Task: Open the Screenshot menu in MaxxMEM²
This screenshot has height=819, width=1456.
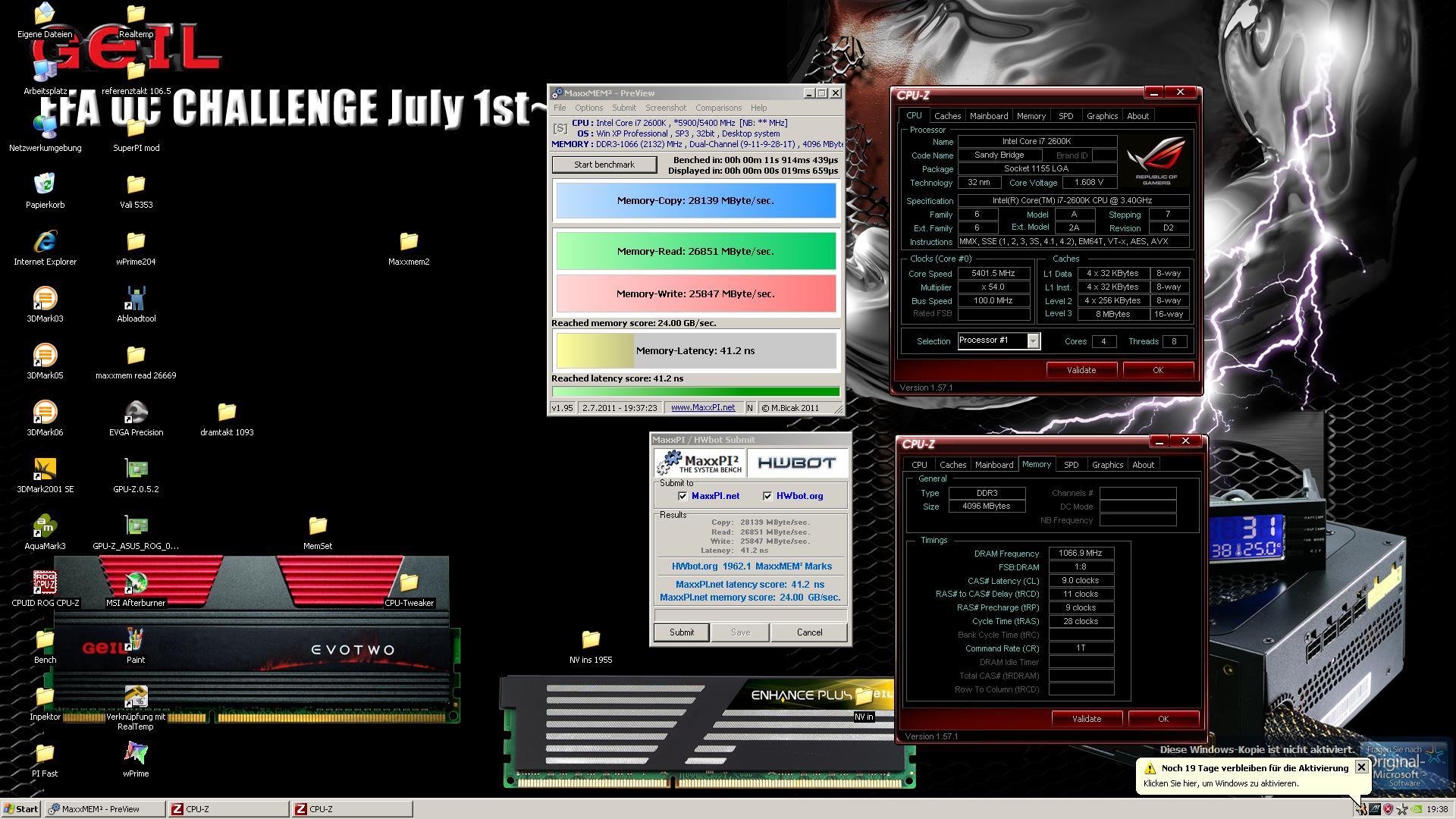Action: (665, 108)
